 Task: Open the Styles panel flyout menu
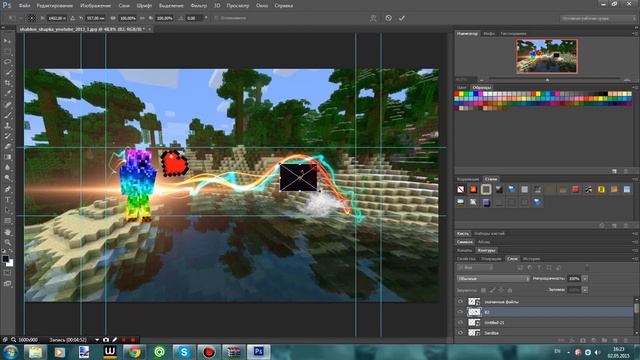[635, 179]
